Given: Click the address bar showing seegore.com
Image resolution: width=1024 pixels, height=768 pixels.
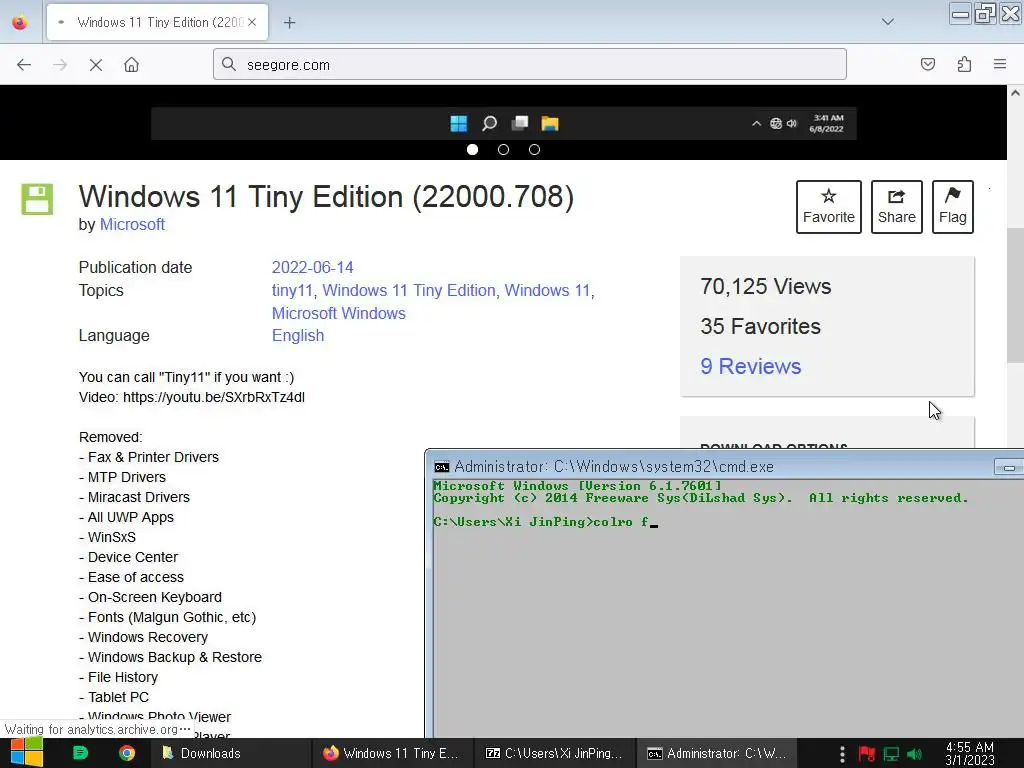Looking at the screenshot, I should [530, 65].
